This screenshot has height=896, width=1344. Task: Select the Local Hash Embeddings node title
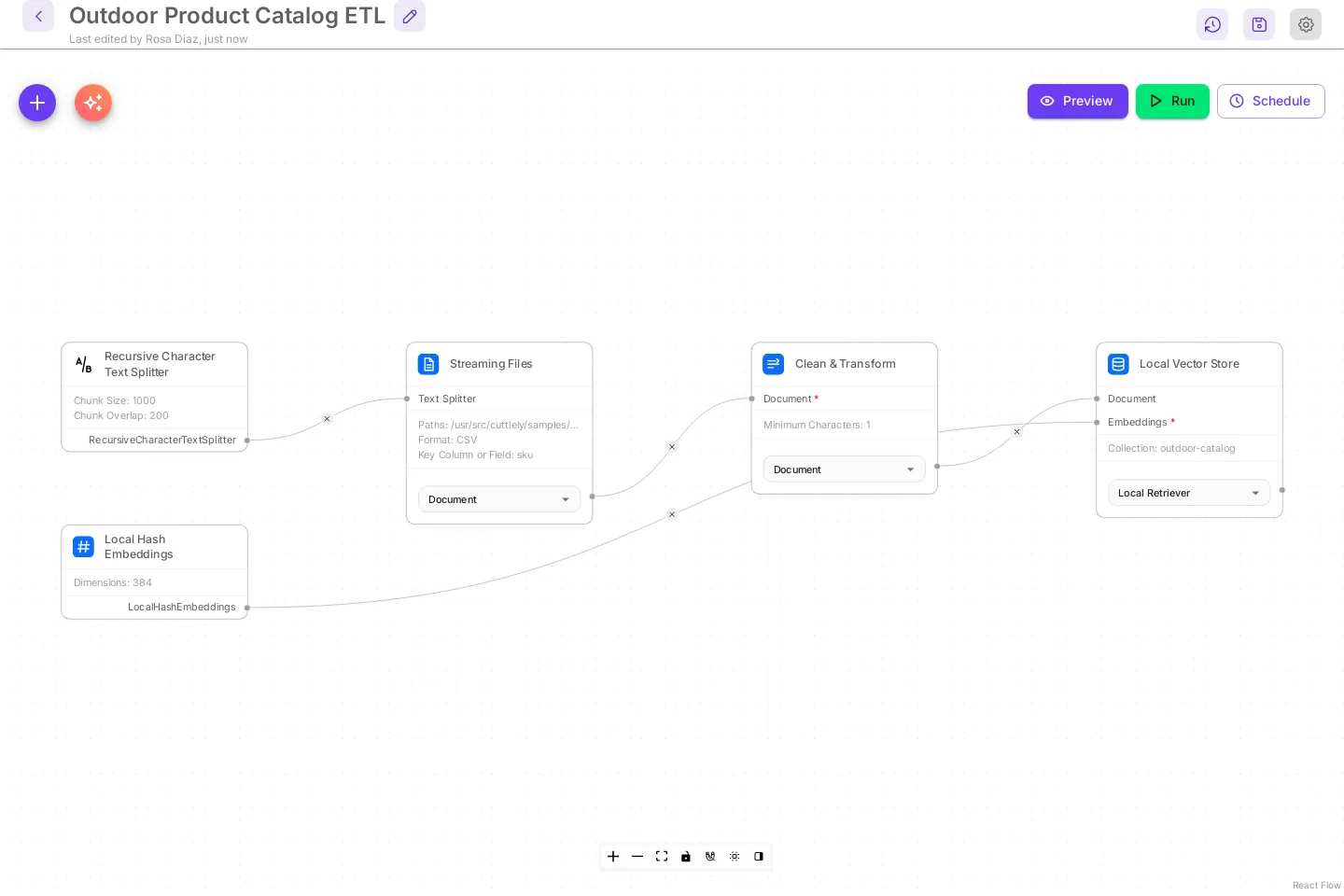(x=139, y=547)
